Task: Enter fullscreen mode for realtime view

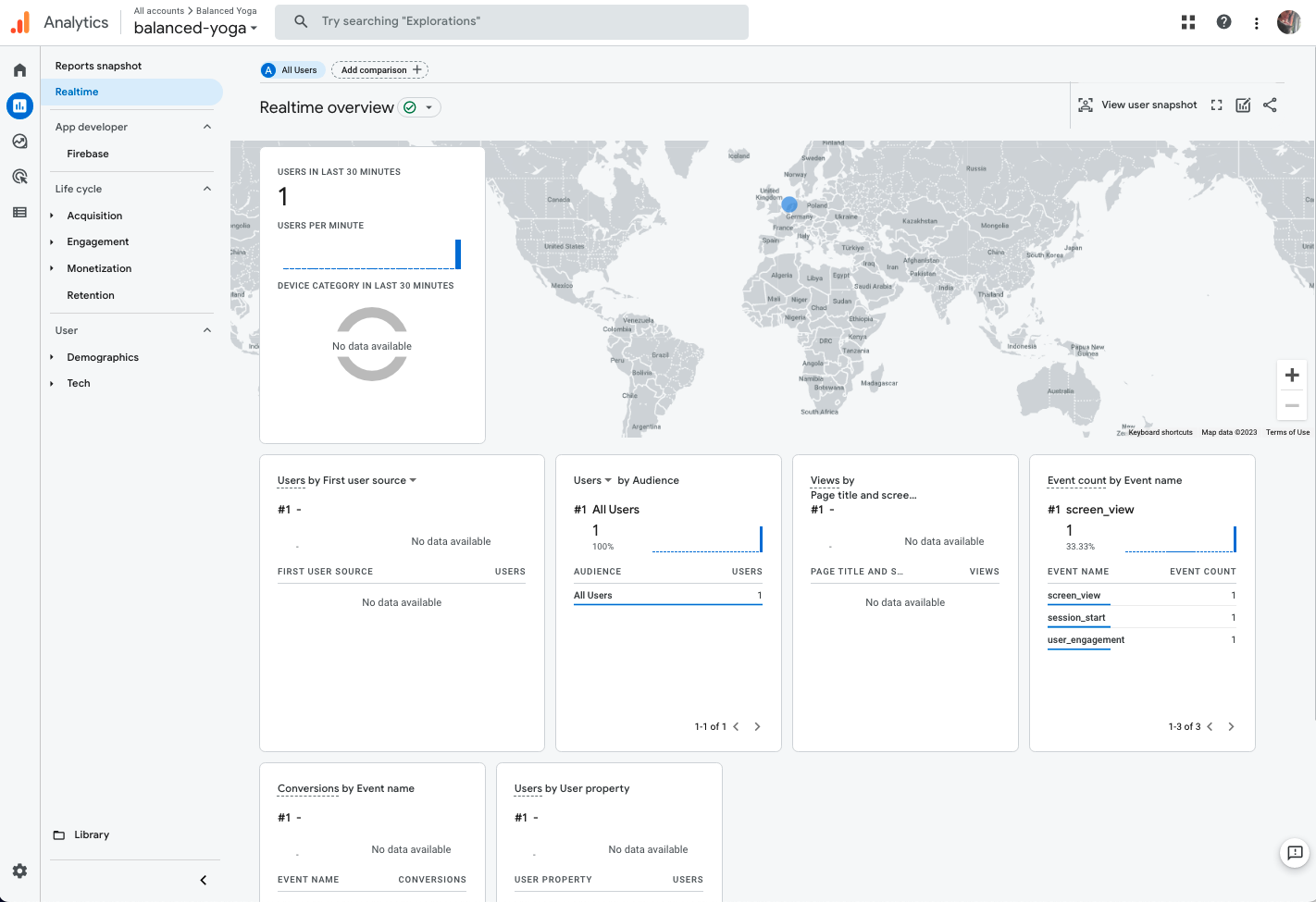Action: coord(1216,105)
